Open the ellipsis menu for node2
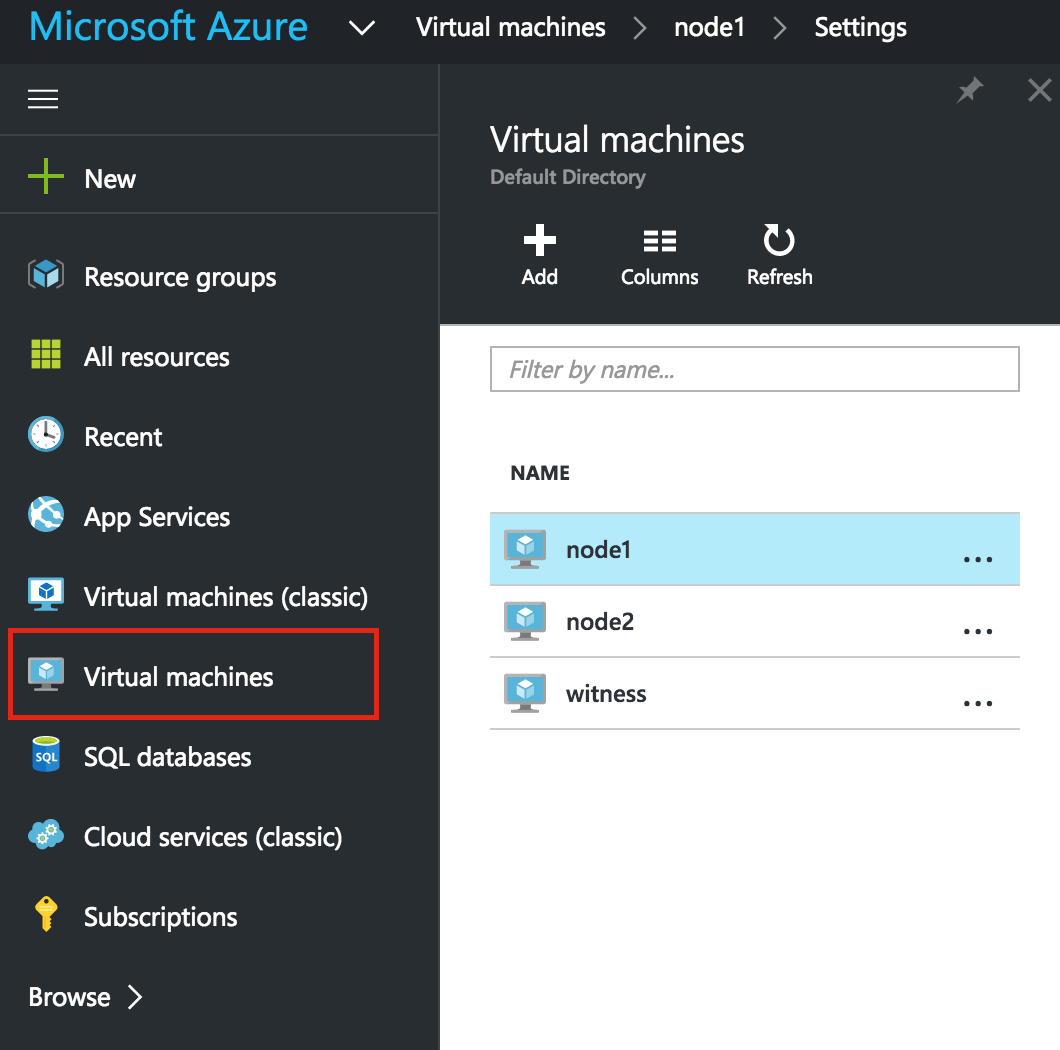This screenshot has width=1060, height=1050. click(x=978, y=631)
